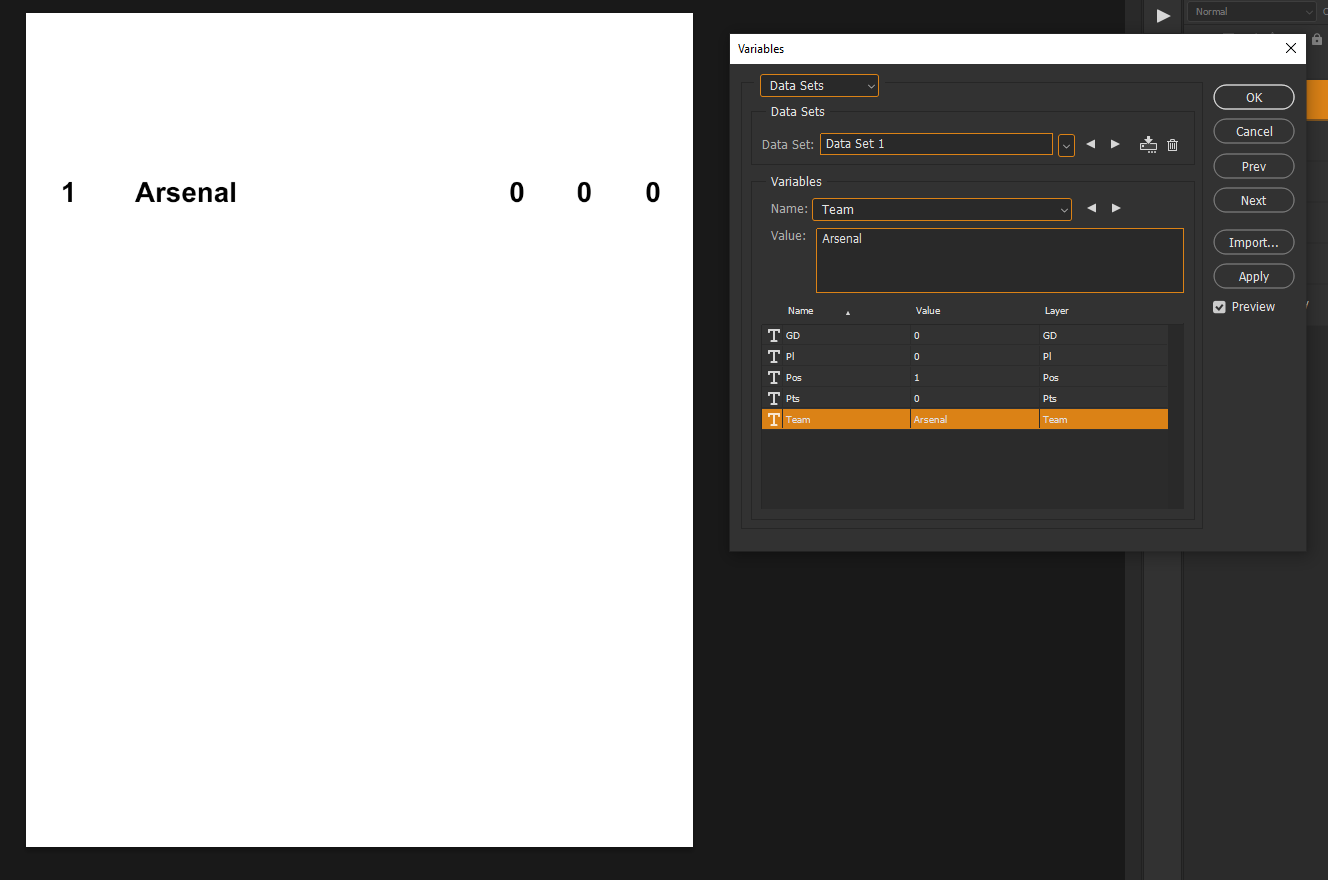Click the Value column header
This screenshot has width=1328, height=880.
click(x=928, y=311)
